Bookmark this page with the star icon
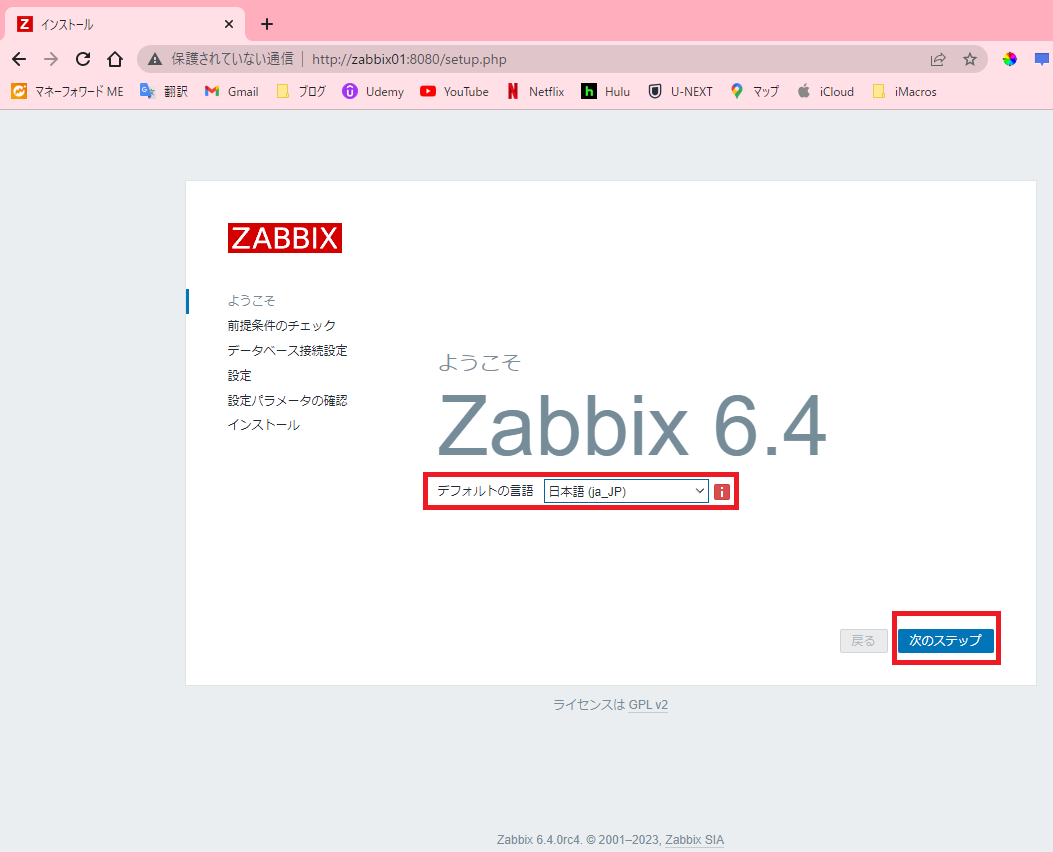Screen dimensions: 1053x852 [x=969, y=59]
